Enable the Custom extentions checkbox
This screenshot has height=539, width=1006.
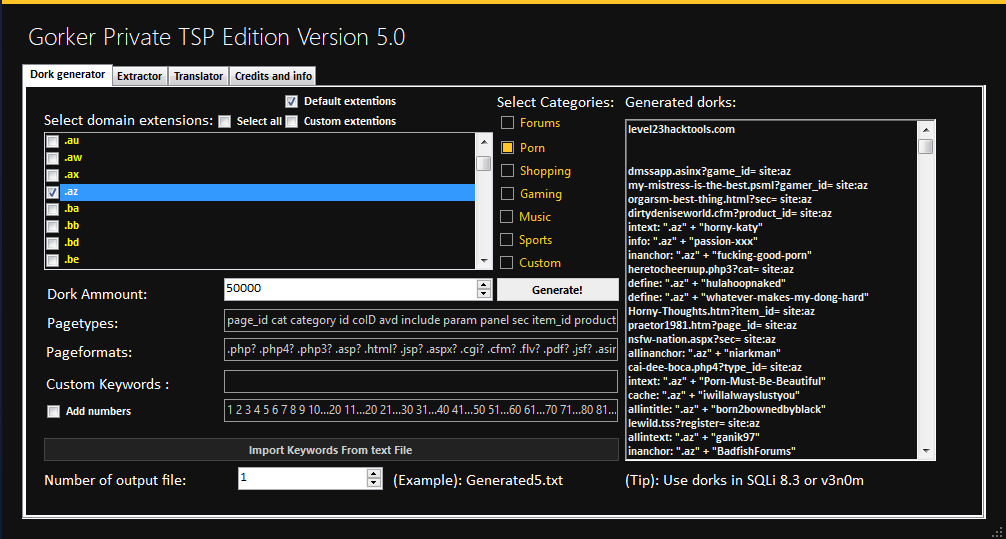pyautogui.click(x=291, y=121)
